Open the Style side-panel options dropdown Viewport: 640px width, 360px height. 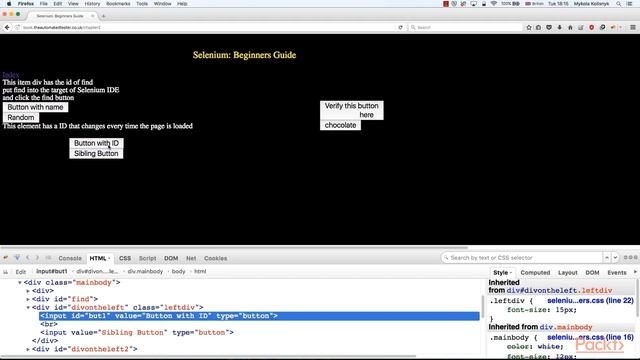click(x=511, y=273)
